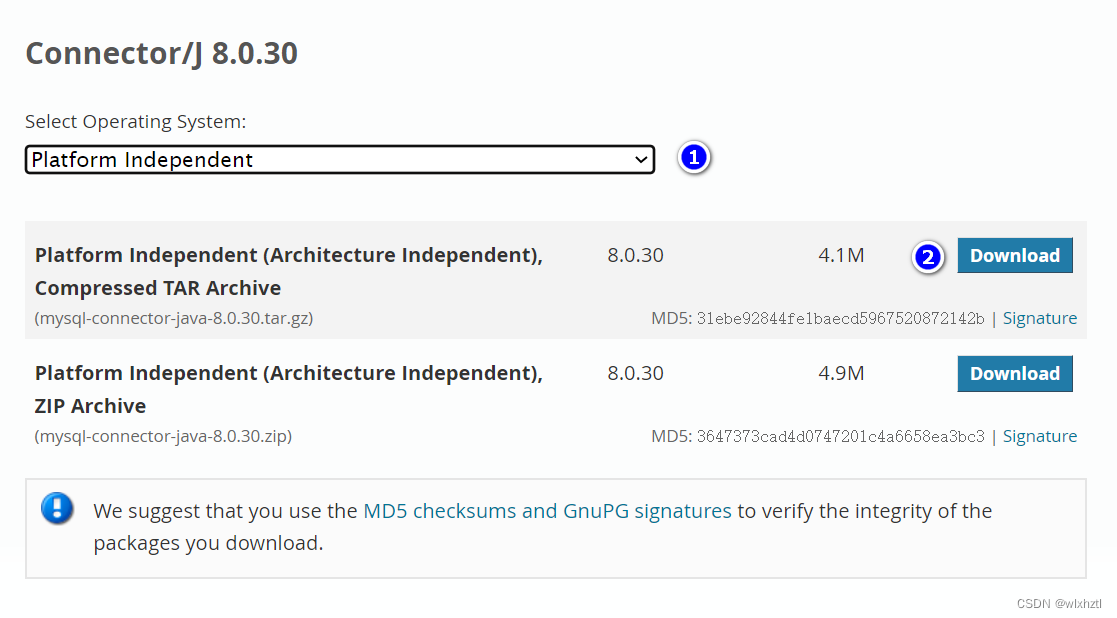
Task: Click the blue exclamation info icon
Action: tap(57, 508)
